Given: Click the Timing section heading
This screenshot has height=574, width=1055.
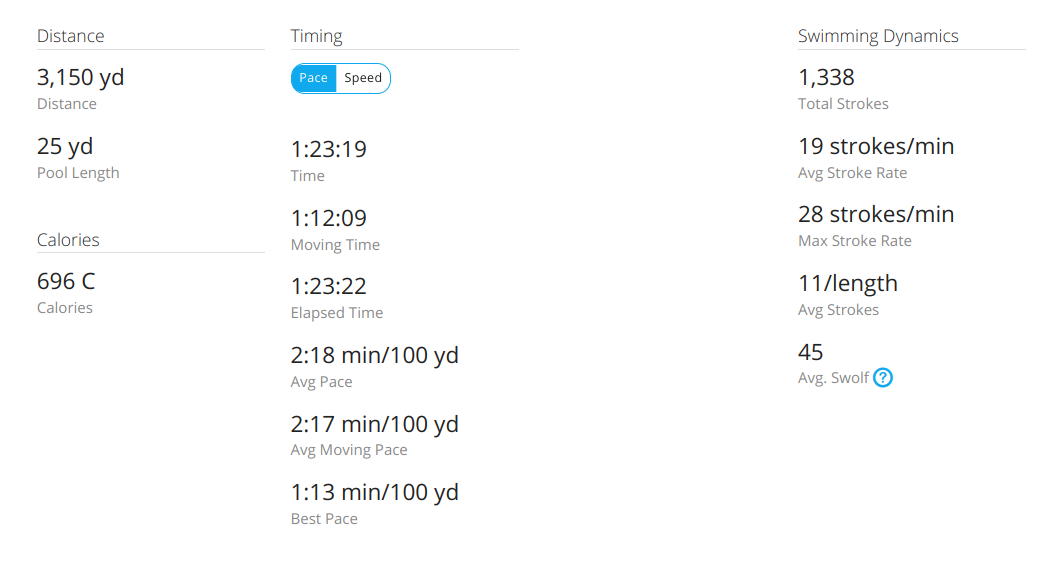Looking at the screenshot, I should pyautogui.click(x=316, y=36).
